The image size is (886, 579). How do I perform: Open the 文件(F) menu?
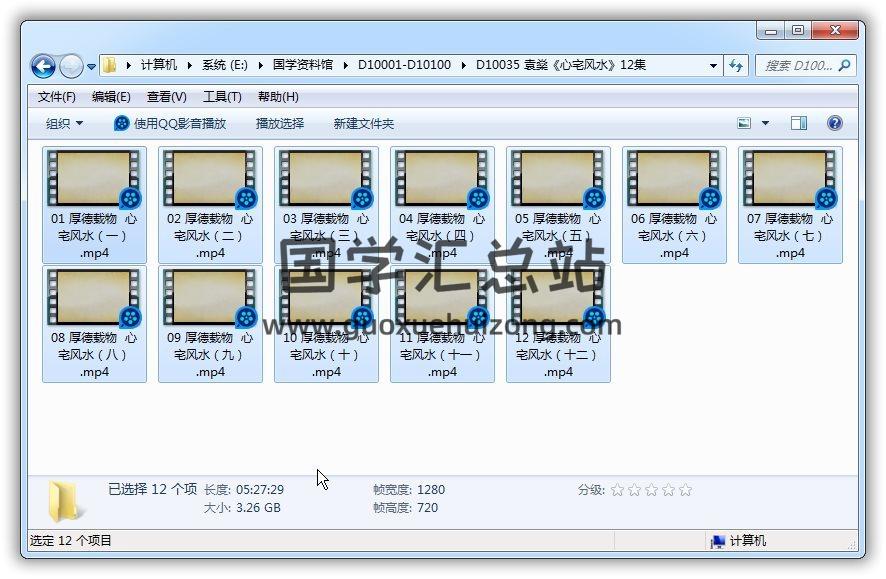pyautogui.click(x=57, y=97)
